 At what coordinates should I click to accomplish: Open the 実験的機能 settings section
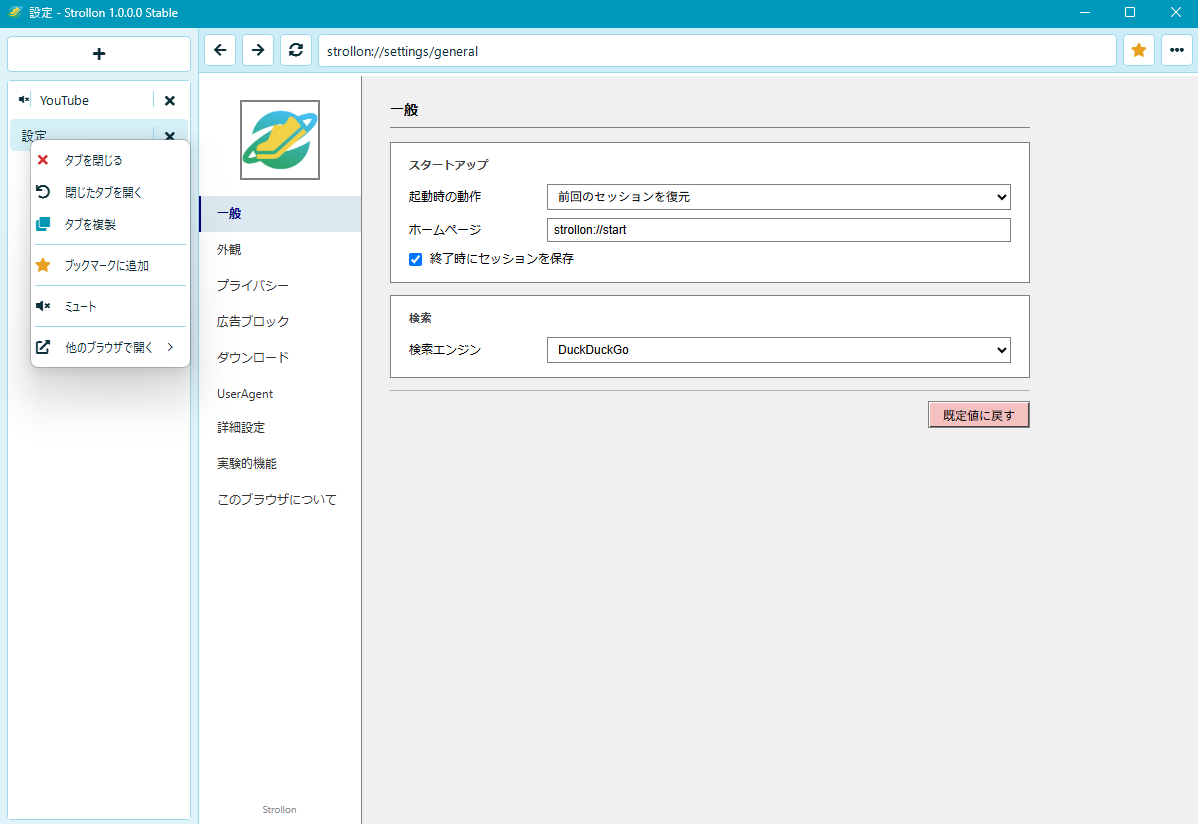[280, 464]
